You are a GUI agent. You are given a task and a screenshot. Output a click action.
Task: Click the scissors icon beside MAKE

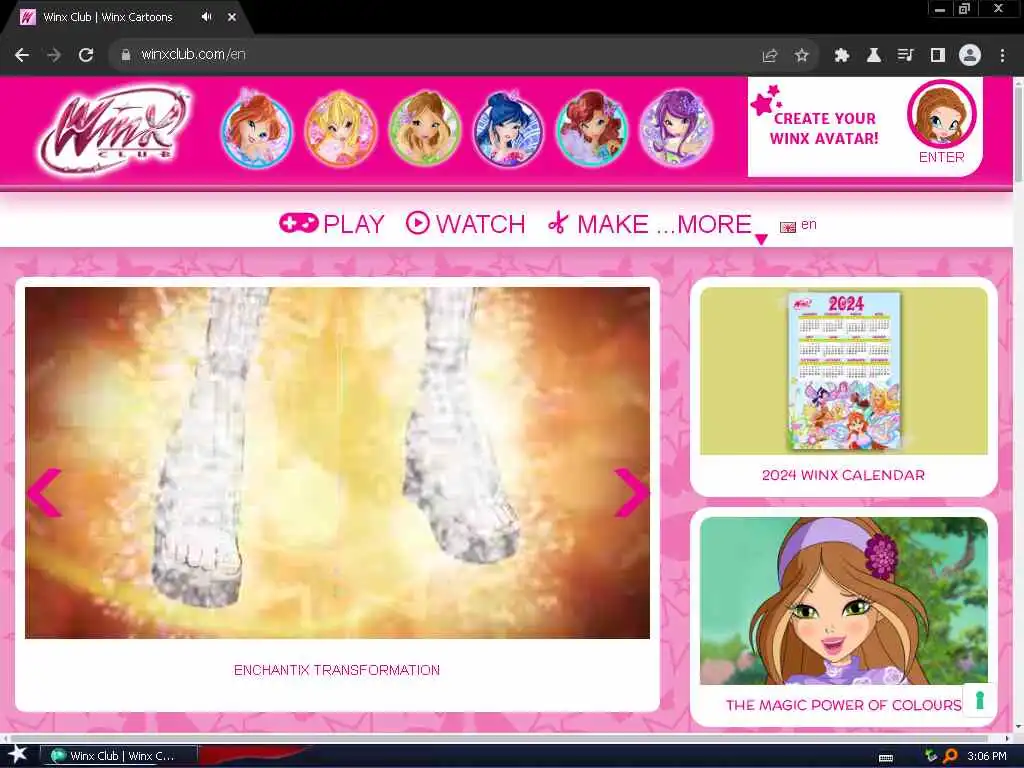coord(558,223)
